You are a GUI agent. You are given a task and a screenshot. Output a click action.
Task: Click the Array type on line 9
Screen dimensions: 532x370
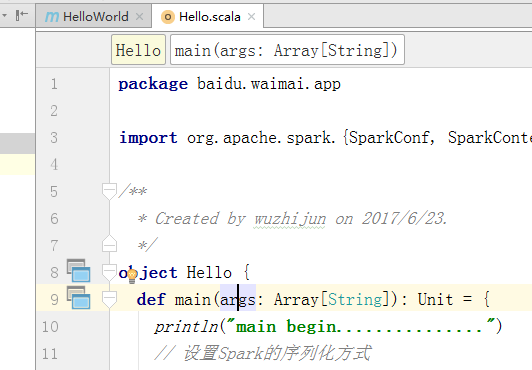click(296, 300)
